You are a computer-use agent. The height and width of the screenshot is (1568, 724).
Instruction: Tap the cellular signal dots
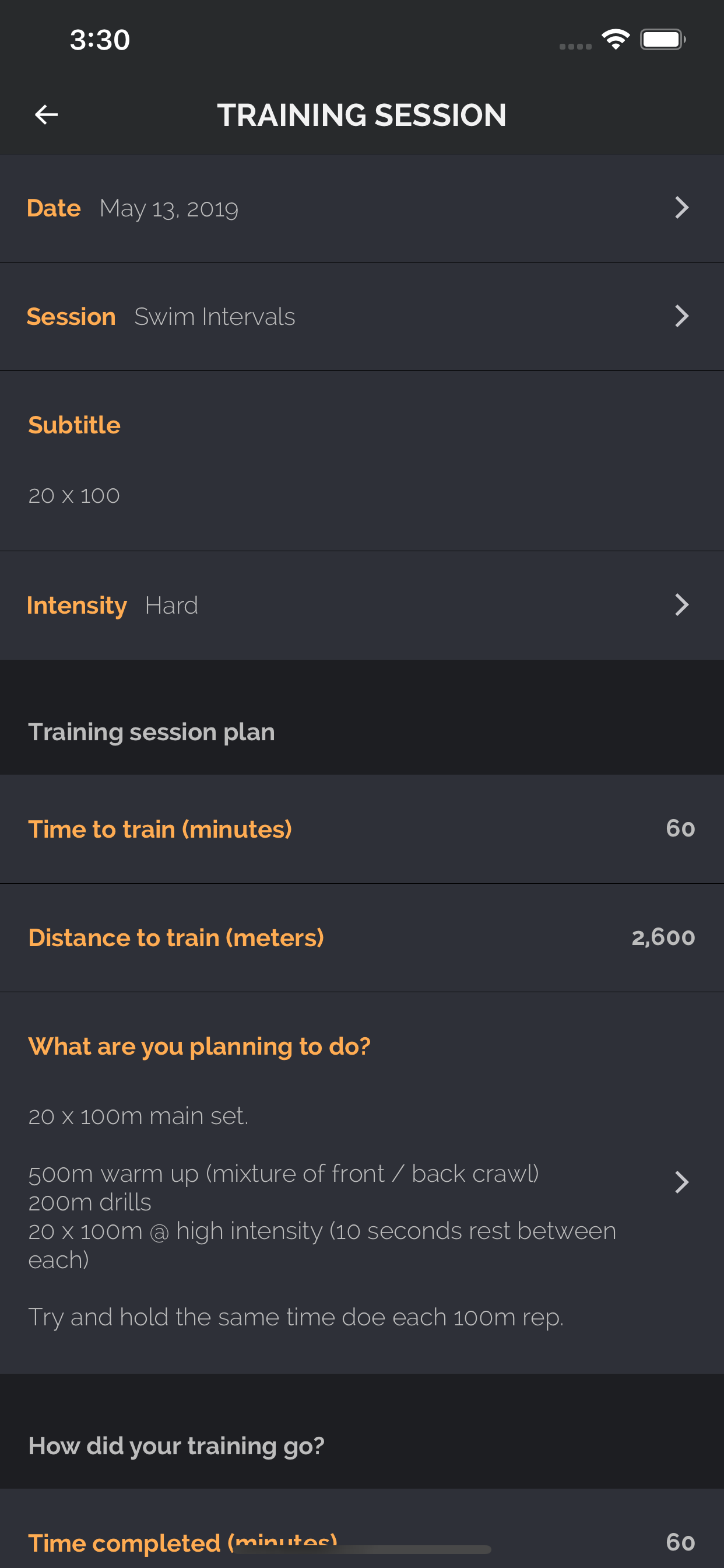coord(575,46)
